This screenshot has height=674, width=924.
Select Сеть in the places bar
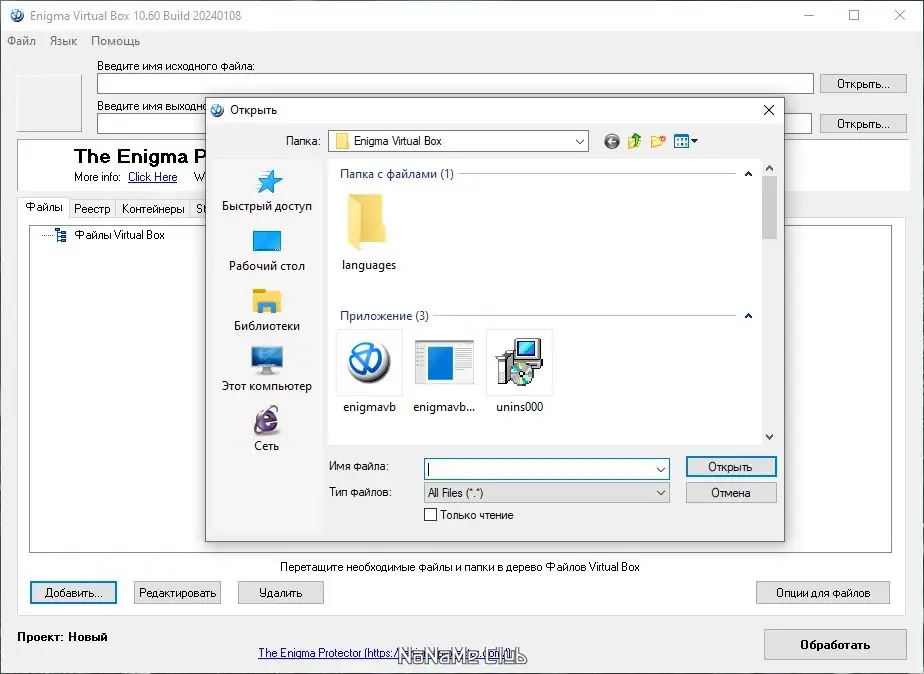pyautogui.click(x=267, y=428)
